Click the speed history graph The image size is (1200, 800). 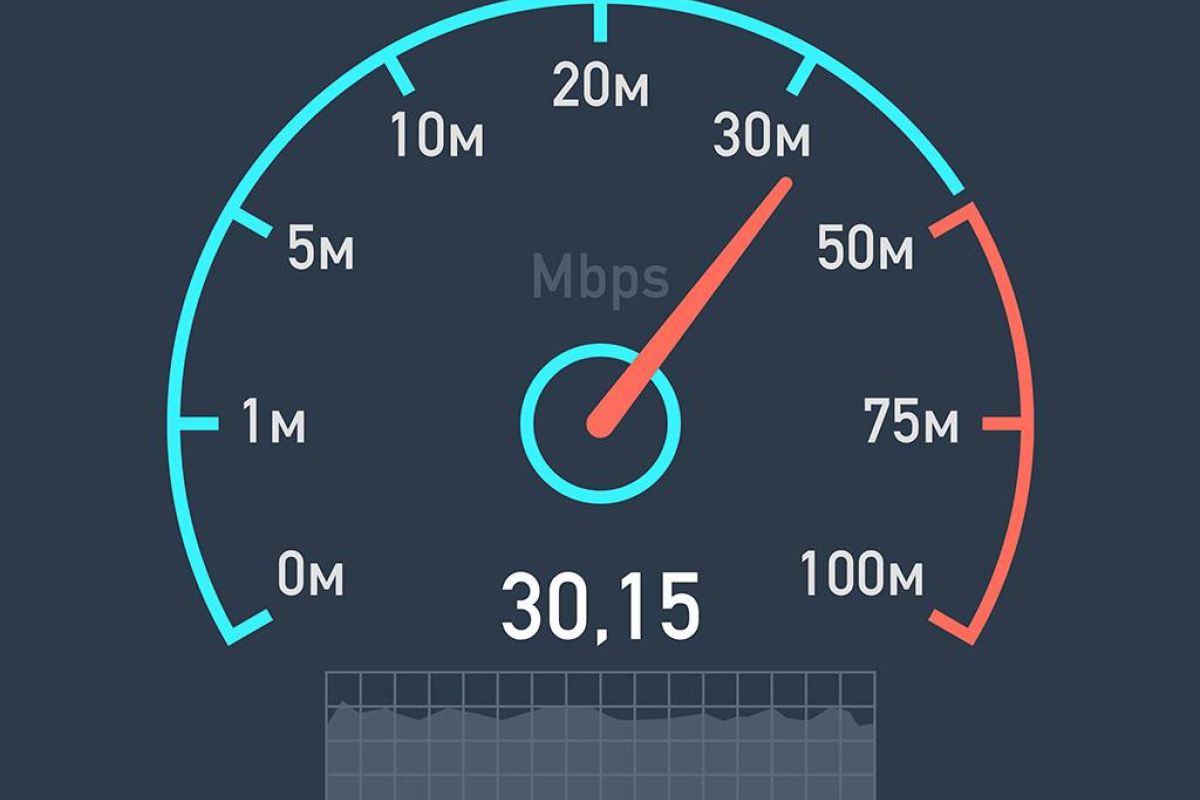point(601,735)
